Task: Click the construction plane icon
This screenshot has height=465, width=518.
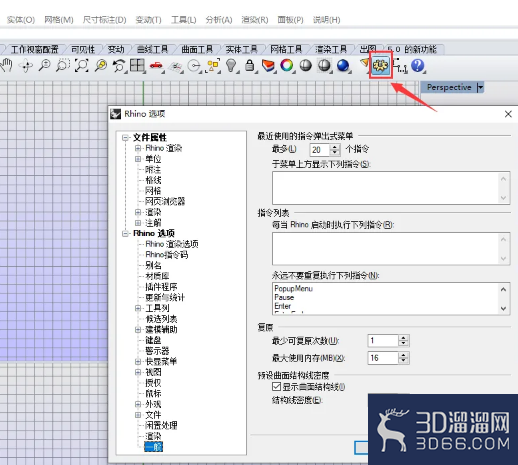Action: point(176,66)
